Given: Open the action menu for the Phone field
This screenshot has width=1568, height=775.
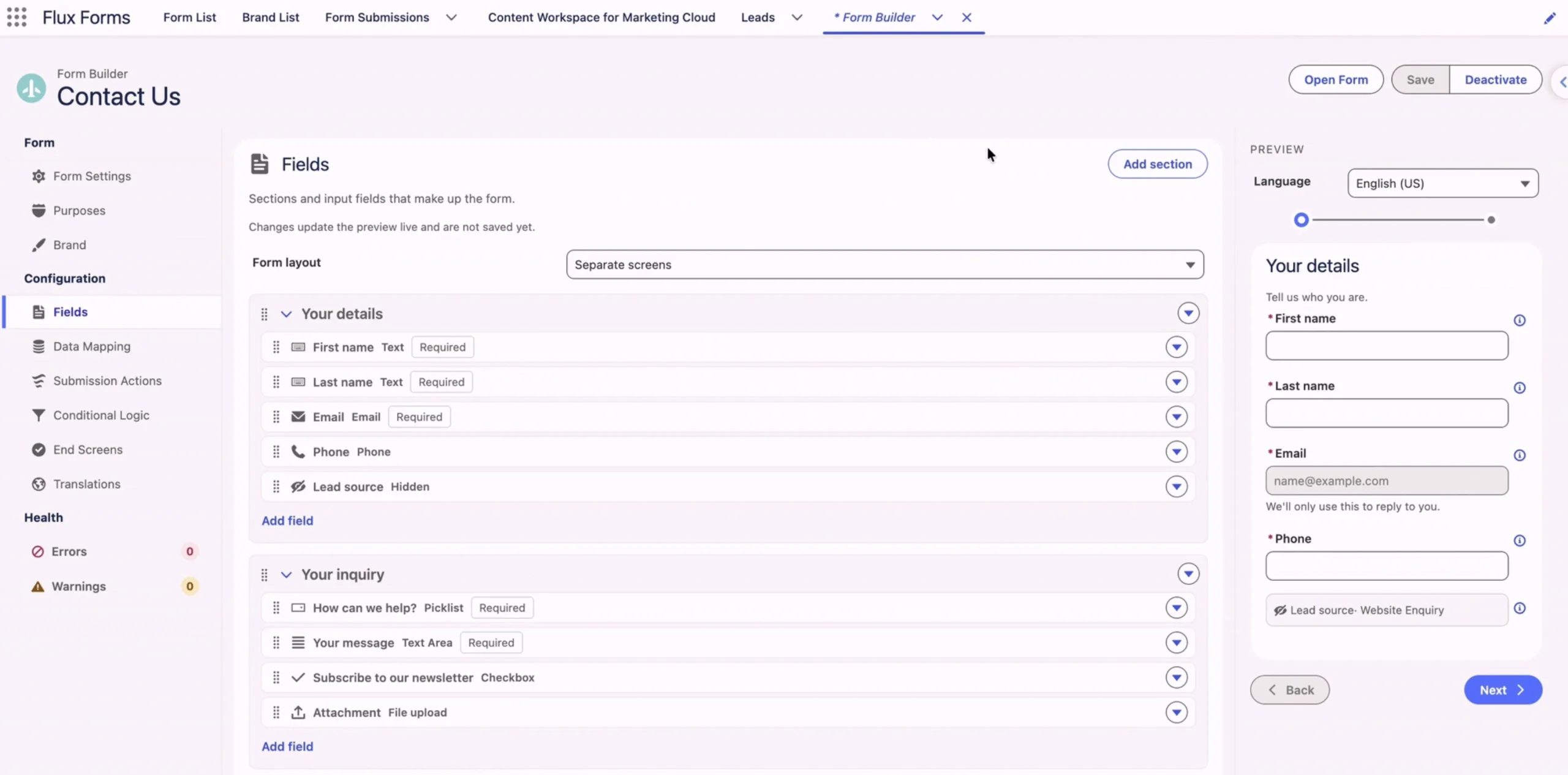Looking at the screenshot, I should click(x=1176, y=452).
